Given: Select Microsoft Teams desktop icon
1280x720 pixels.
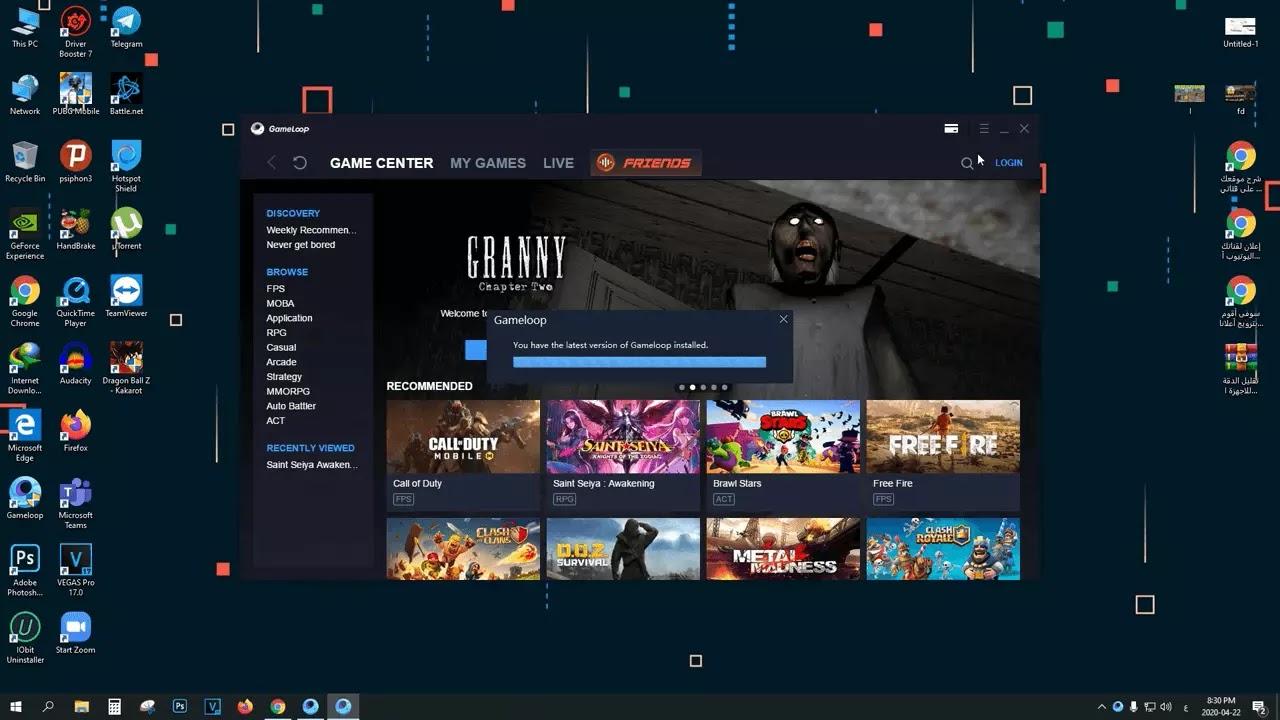Looking at the screenshot, I should pyautogui.click(x=76, y=504).
